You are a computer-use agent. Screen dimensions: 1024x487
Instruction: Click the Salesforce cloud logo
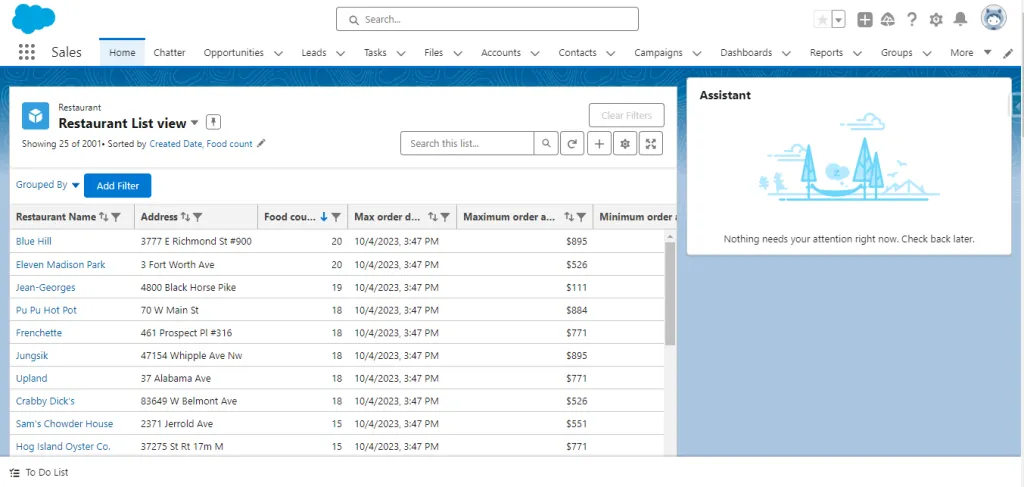click(x=33, y=18)
